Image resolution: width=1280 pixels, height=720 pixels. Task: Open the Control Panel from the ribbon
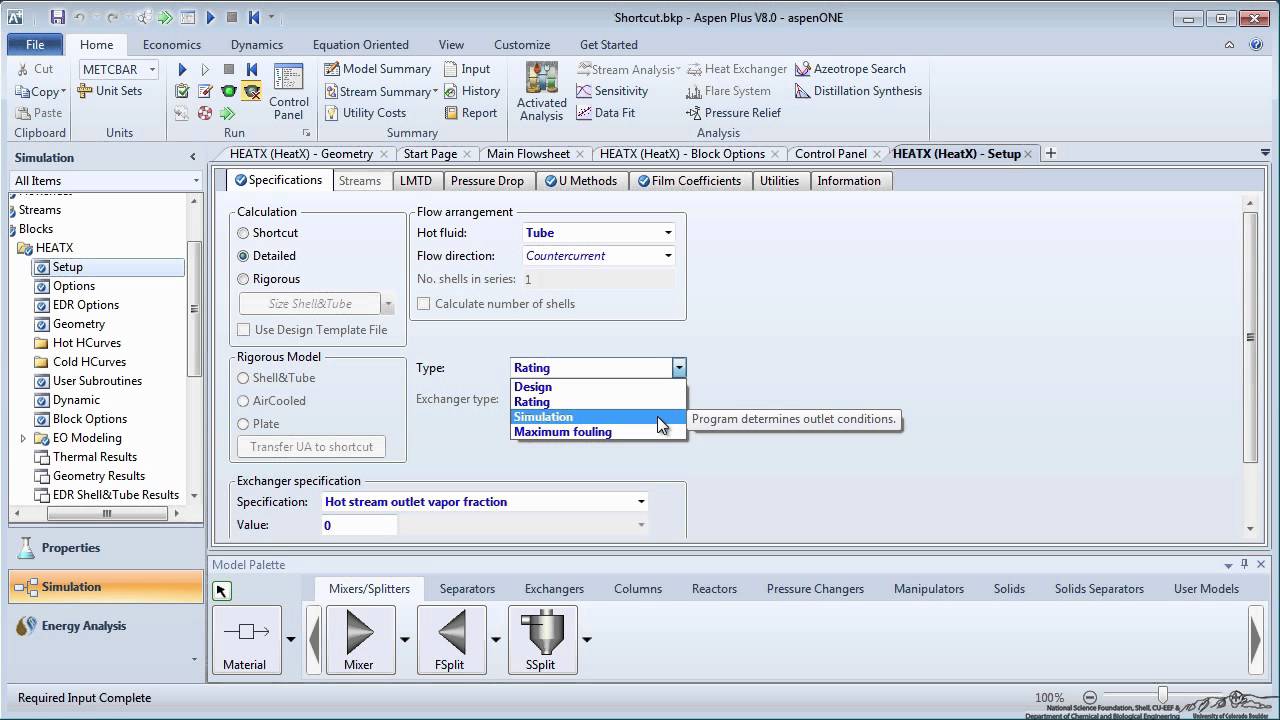288,92
